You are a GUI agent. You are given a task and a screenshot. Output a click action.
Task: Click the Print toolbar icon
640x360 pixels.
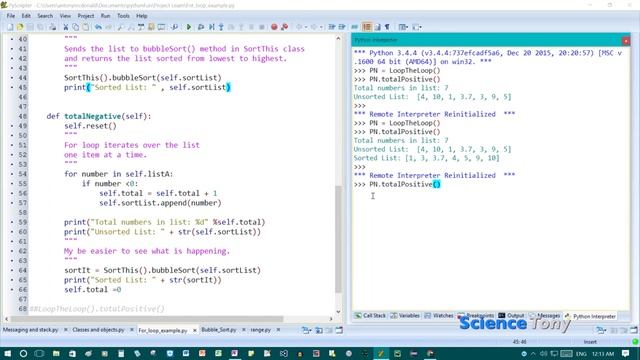53,27
